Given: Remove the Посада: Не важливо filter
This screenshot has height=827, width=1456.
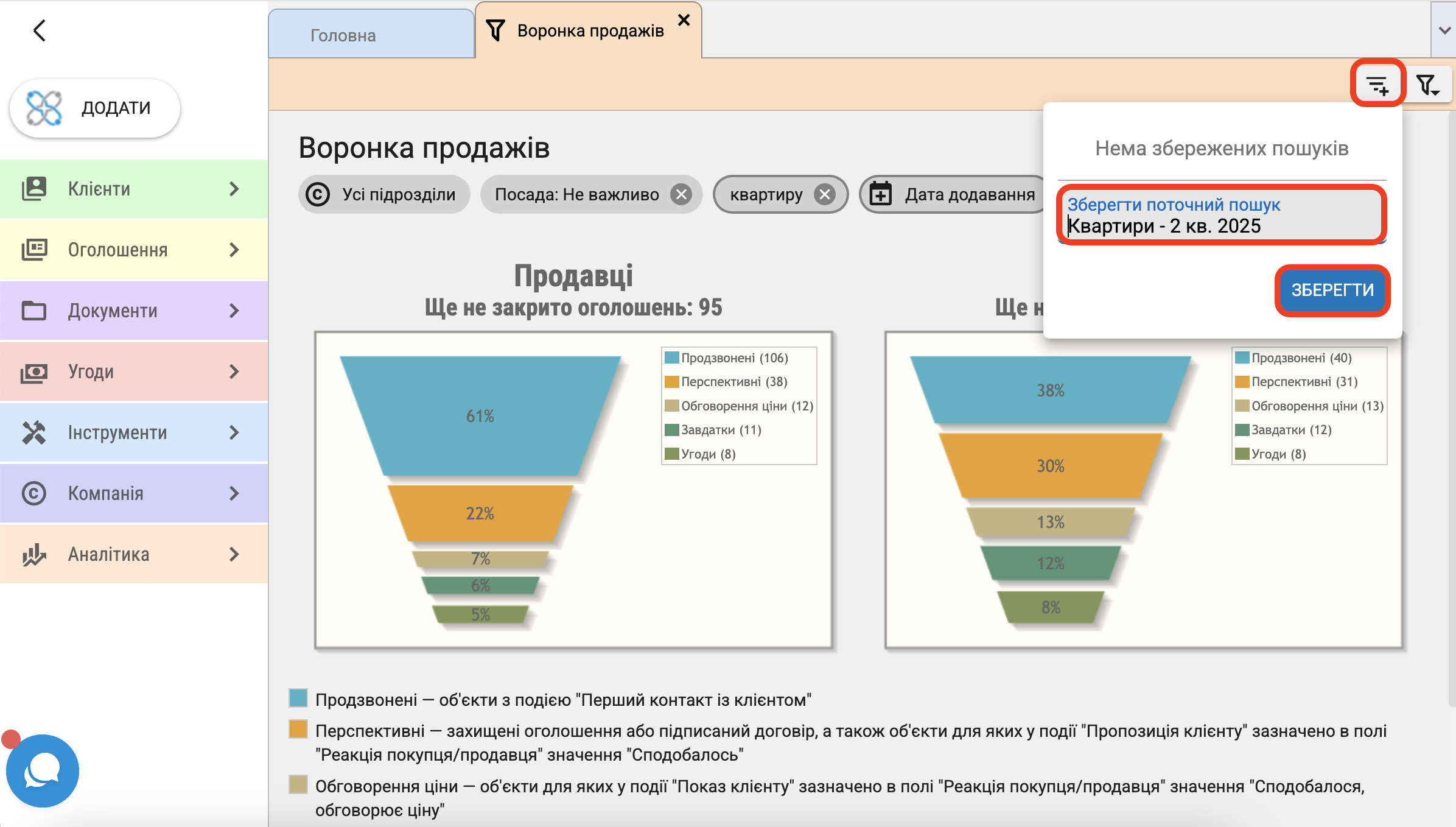Looking at the screenshot, I should (x=681, y=194).
